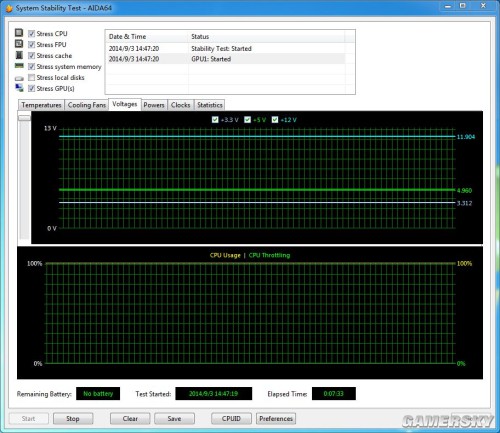Open the Cooling Fans tab
This screenshot has height=433, width=500.
coord(87,105)
